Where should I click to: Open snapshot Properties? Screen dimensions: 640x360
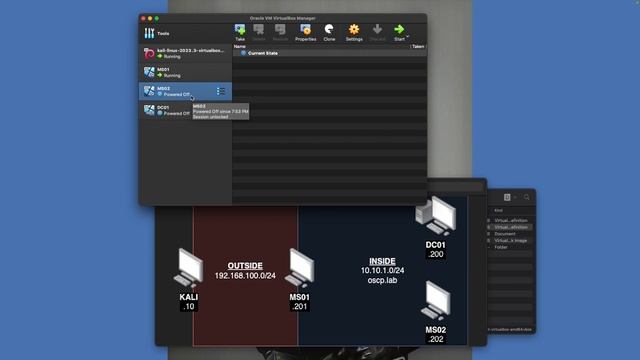point(305,33)
